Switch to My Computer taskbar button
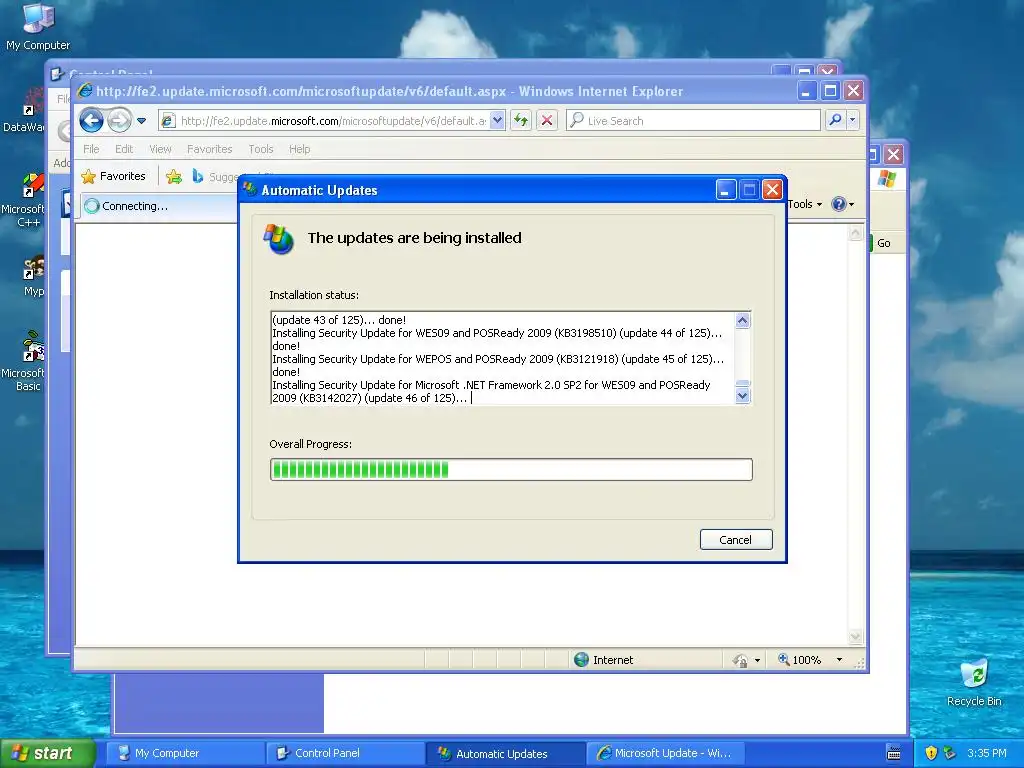This screenshot has width=1024, height=768. pyautogui.click(x=185, y=753)
